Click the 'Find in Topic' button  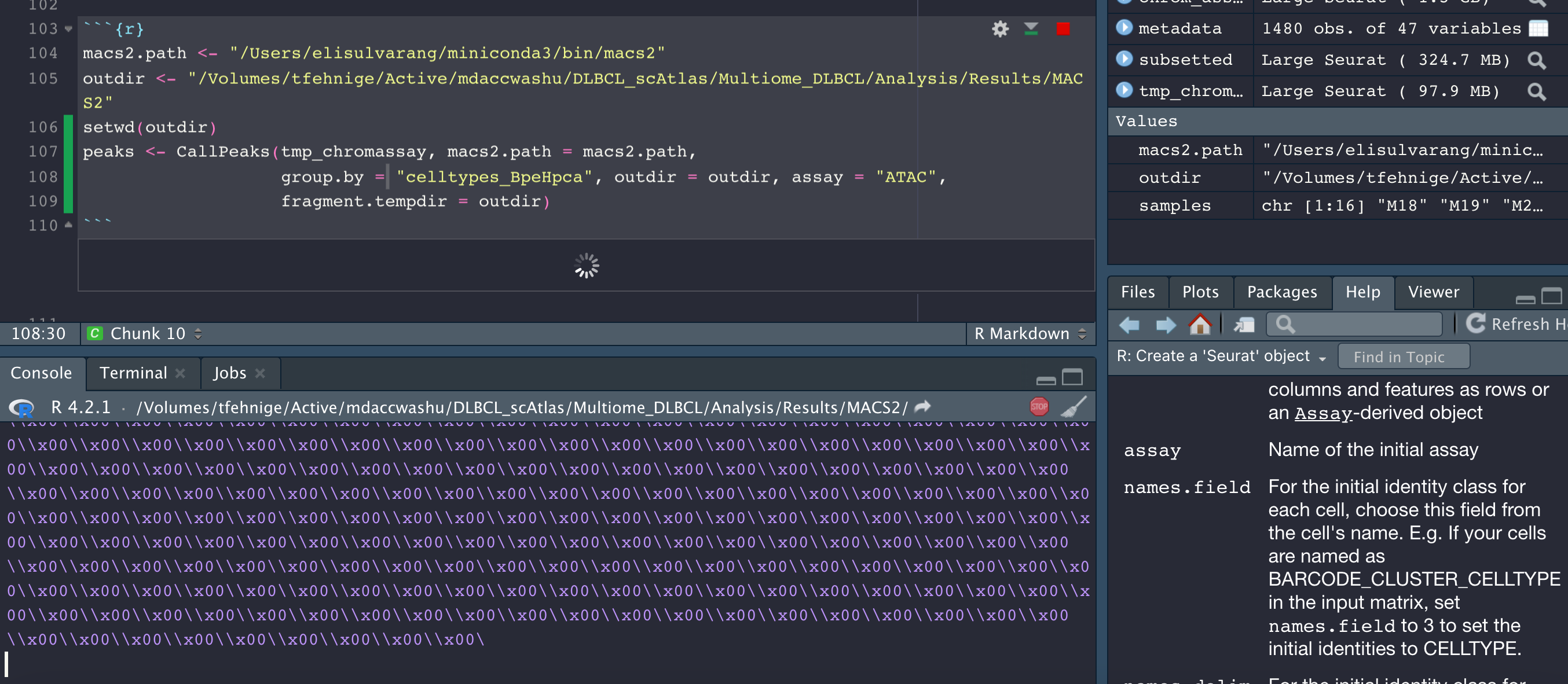[x=1403, y=356]
